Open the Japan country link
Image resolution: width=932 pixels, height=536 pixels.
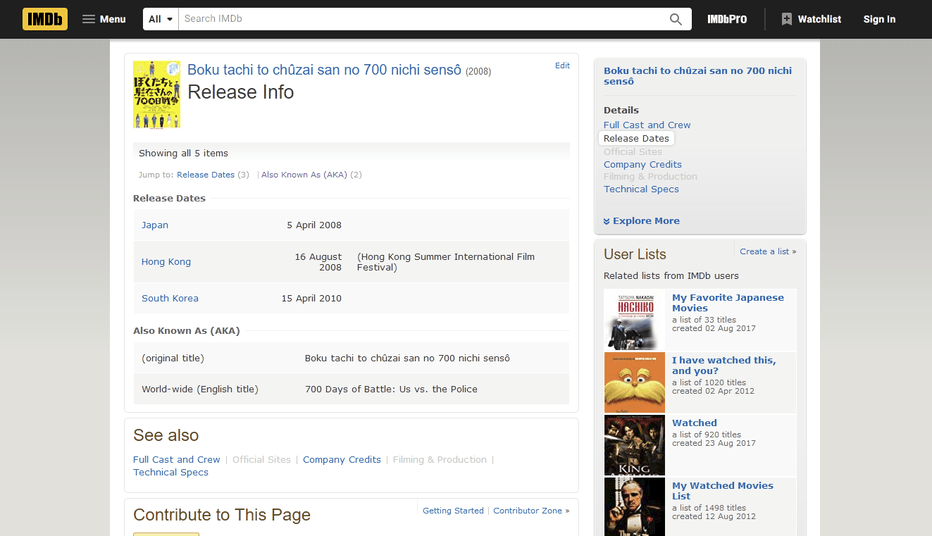coord(155,225)
